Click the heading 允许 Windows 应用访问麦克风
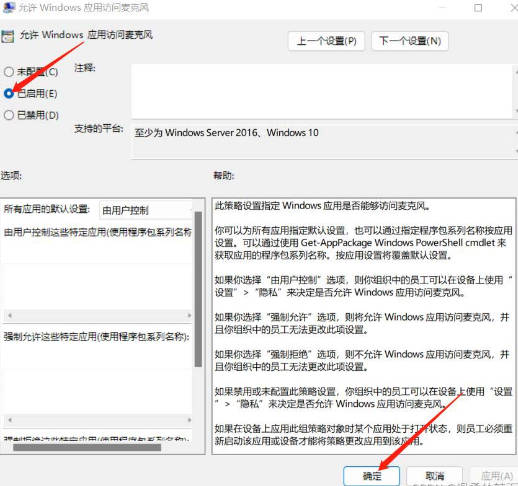 86,35
